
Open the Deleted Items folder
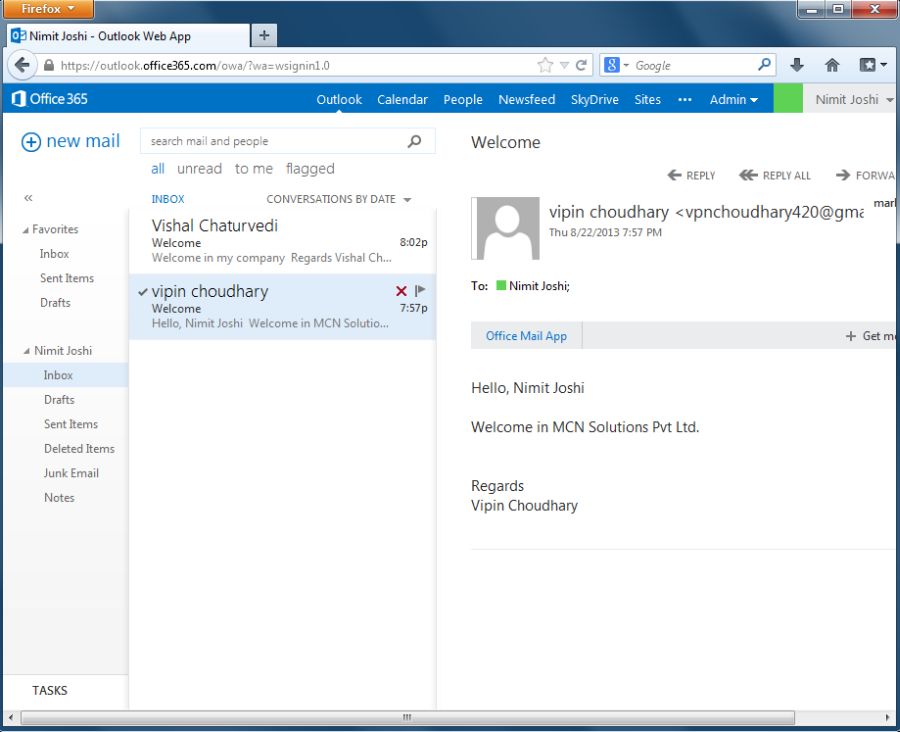(79, 449)
